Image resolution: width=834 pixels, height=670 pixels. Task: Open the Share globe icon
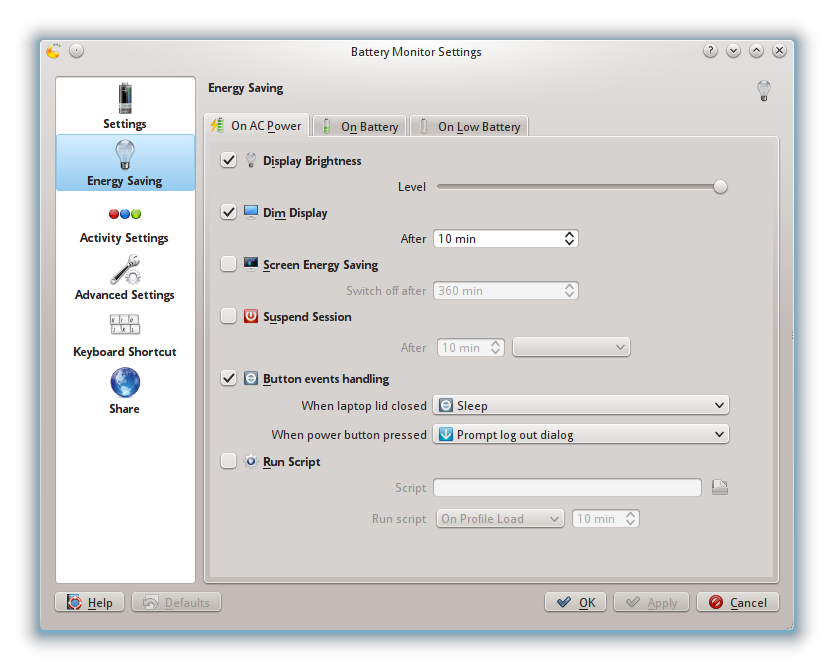(125, 382)
